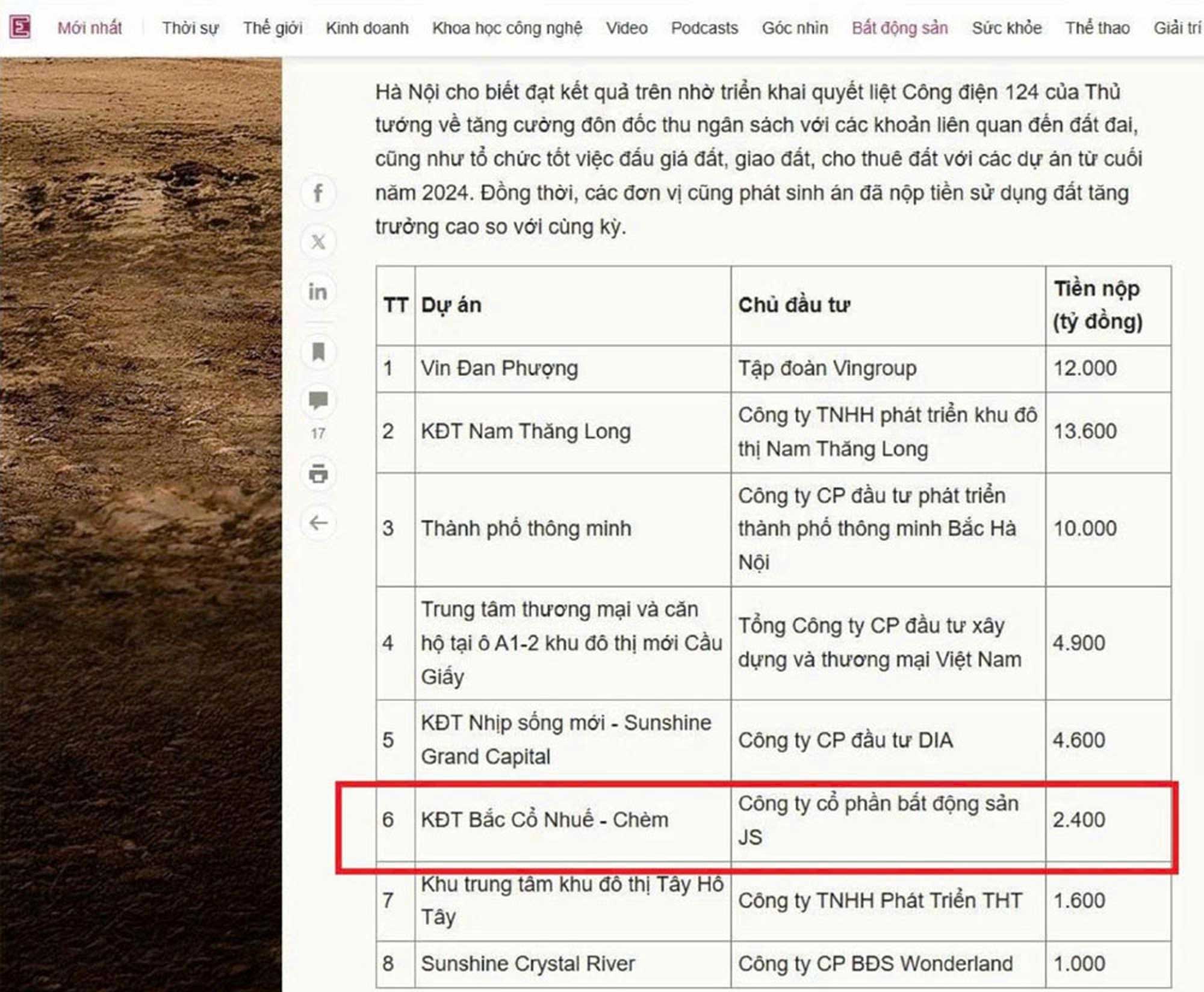The height and width of the screenshot is (992, 1204).
Task: Go to Góc nhìn section
Action: click(x=795, y=28)
